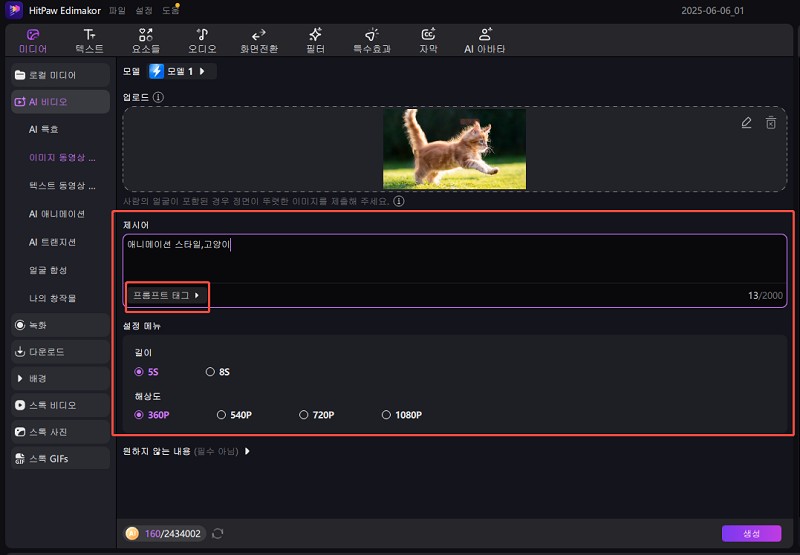Open the 요소들 elements tab
This screenshot has height=555, width=800.
146,41
